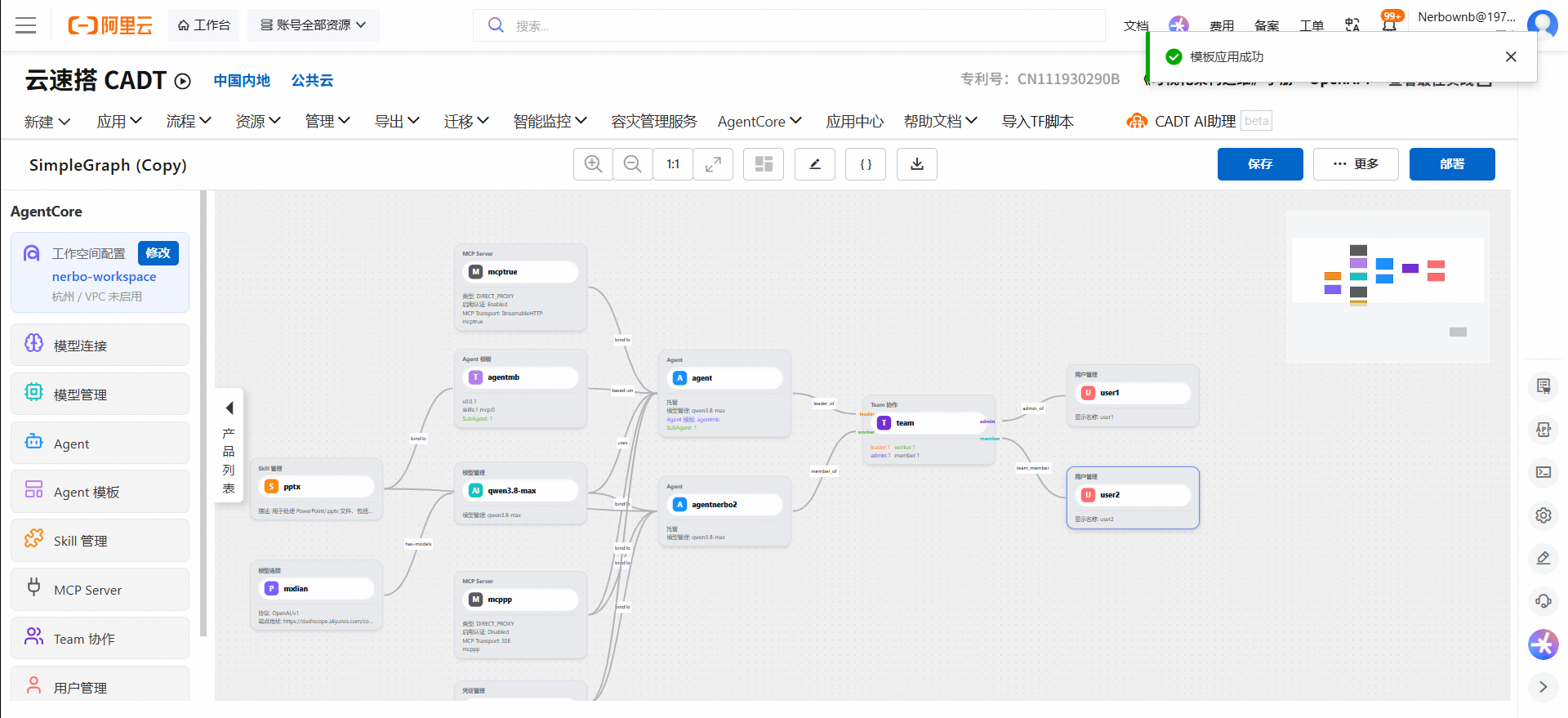
Task: Select 模型连接 in the product list
Action: 100,346
